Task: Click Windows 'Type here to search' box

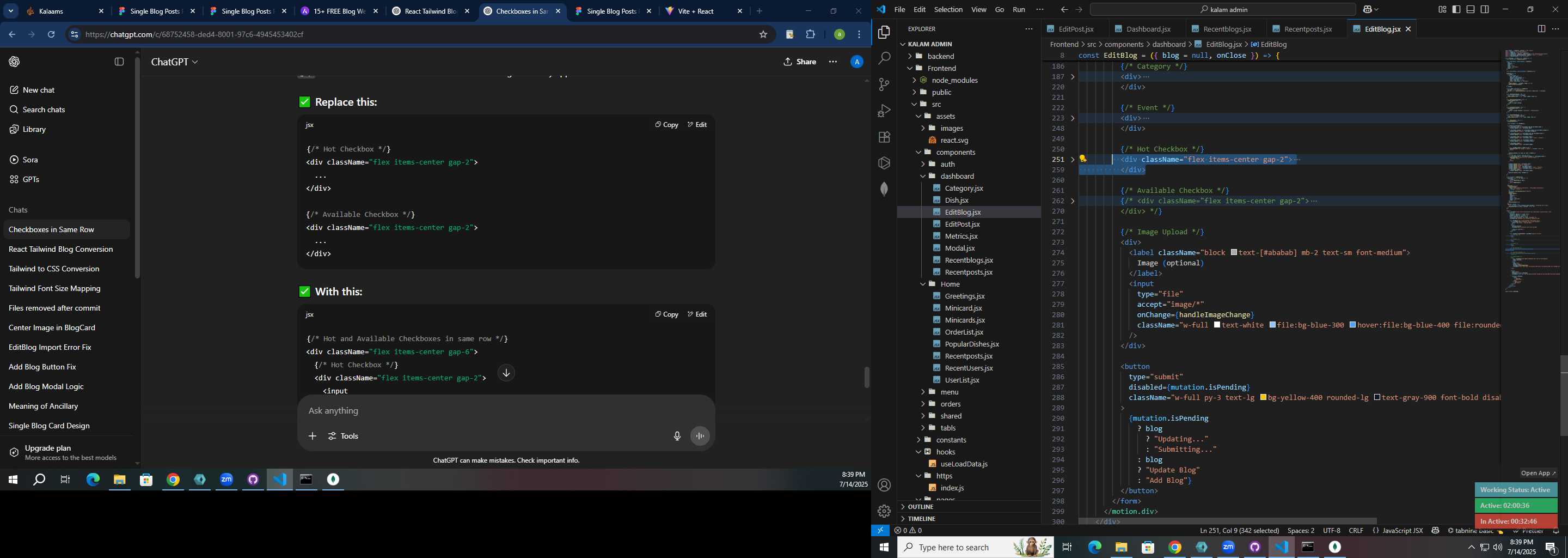Action: pos(975,547)
